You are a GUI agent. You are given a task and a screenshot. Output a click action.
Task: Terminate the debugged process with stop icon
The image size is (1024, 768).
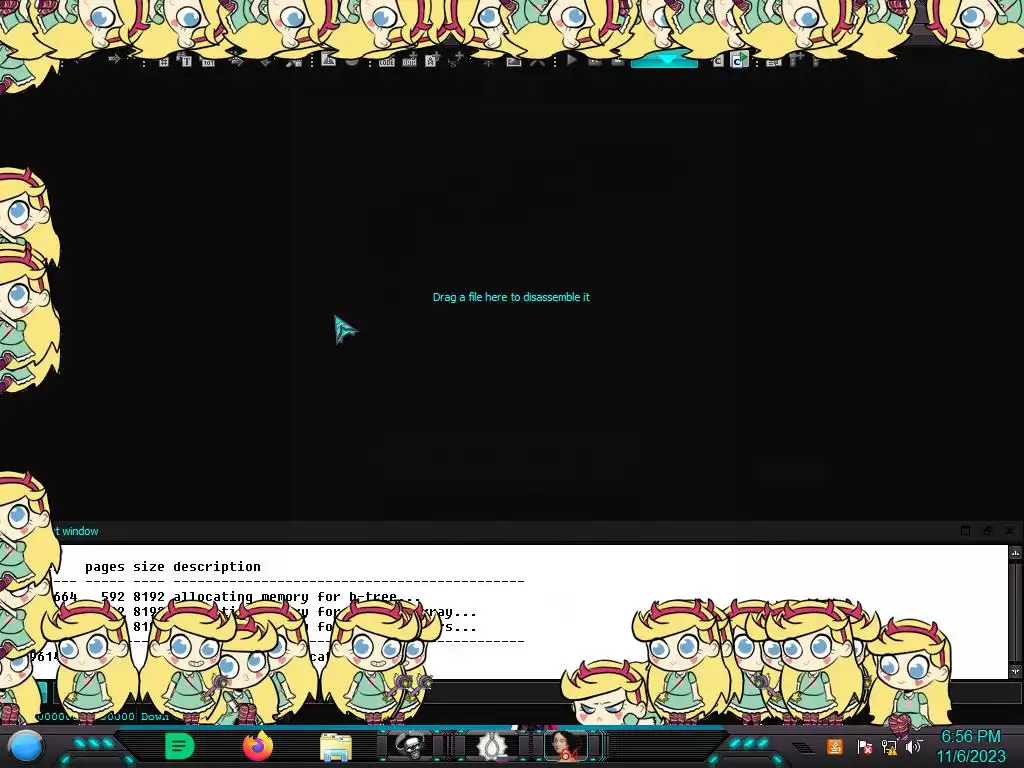coord(616,61)
